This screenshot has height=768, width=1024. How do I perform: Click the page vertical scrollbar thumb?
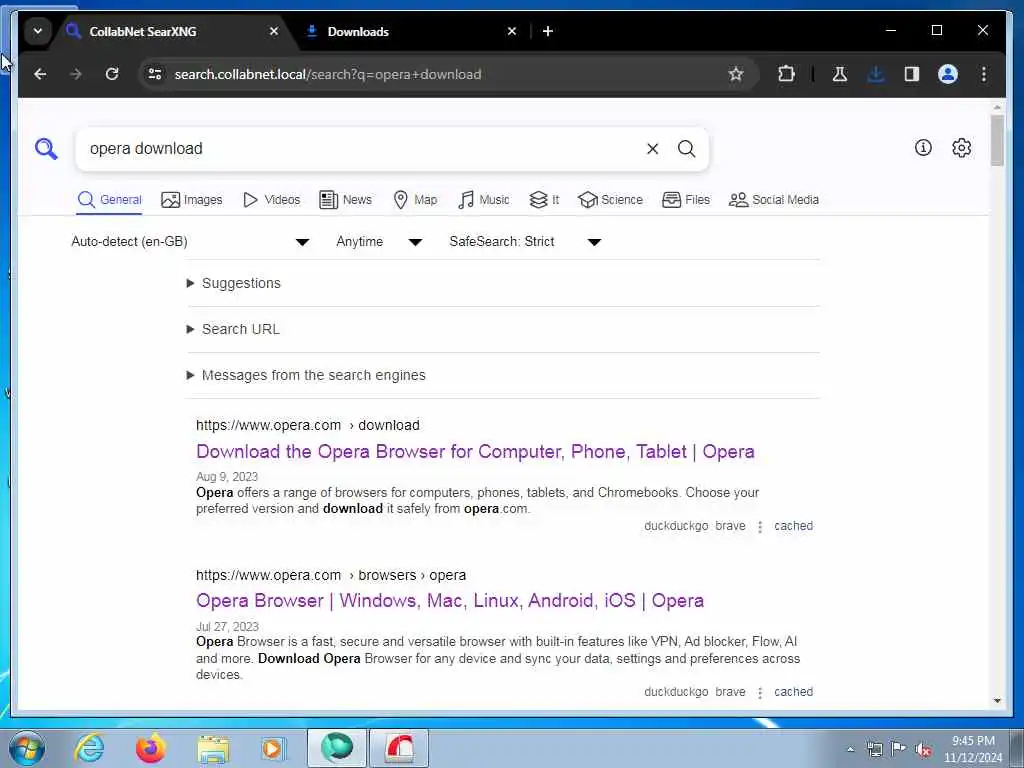point(997,140)
